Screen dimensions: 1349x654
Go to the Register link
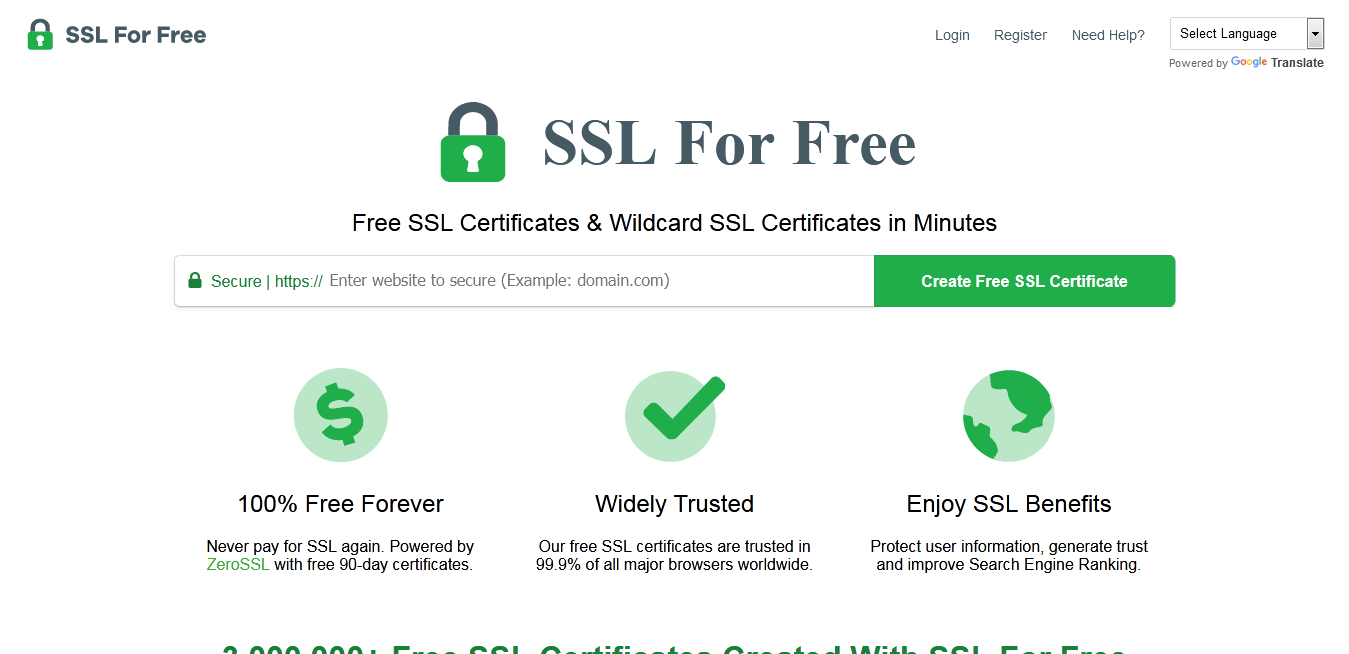[1020, 35]
